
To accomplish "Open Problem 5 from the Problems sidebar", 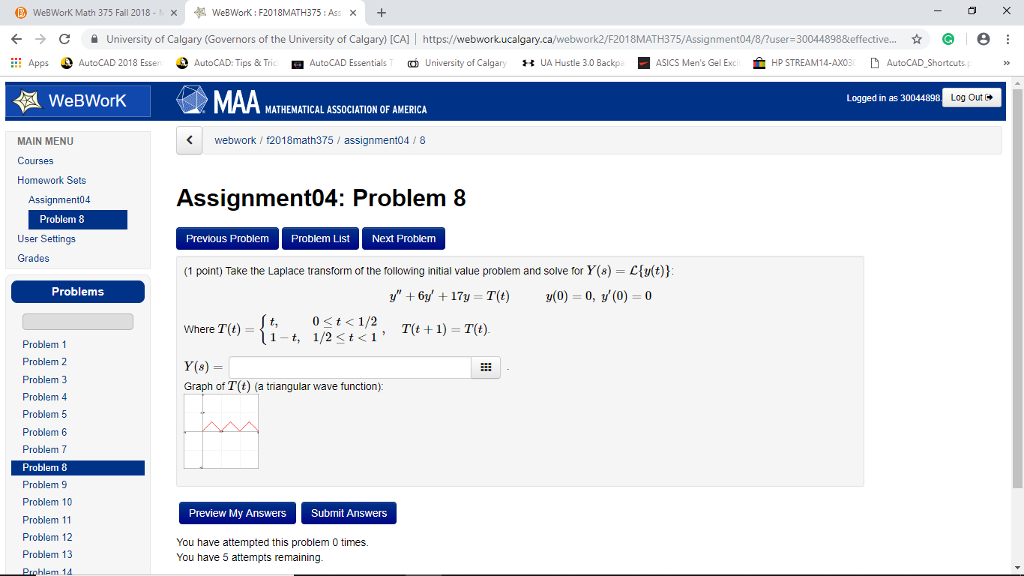I will (44, 414).
